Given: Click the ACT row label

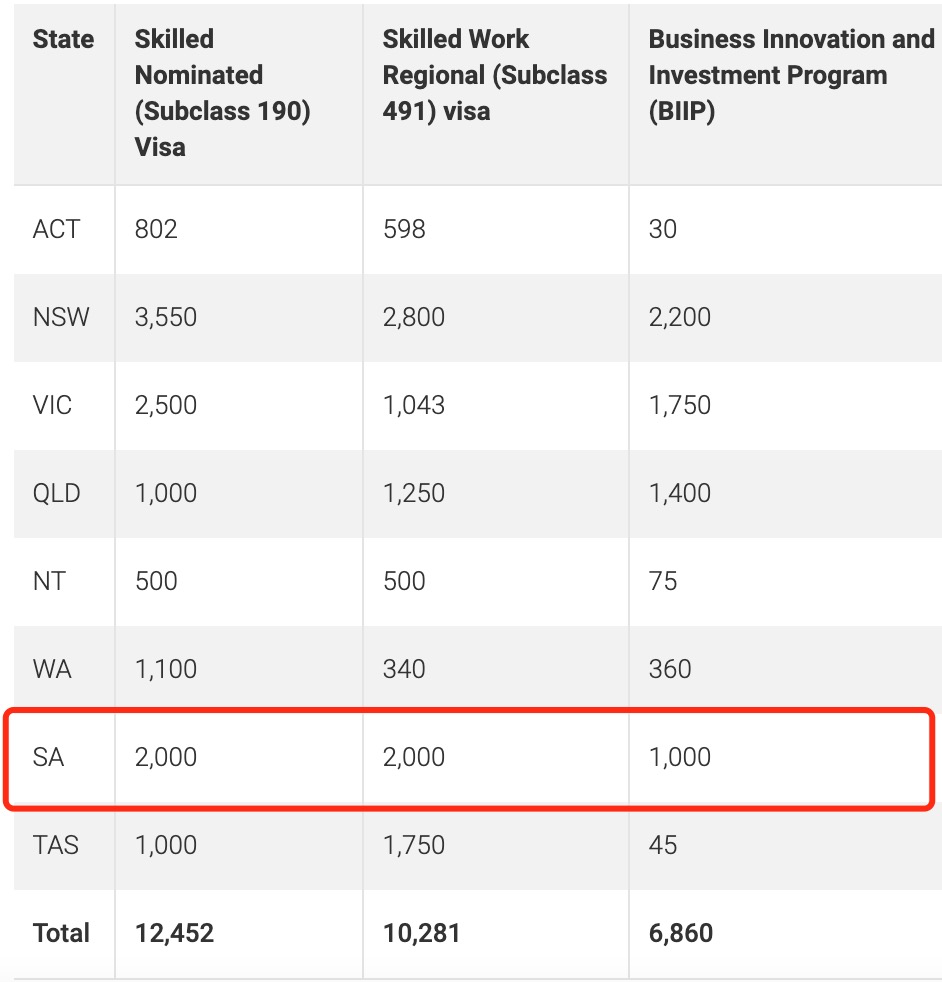Looking at the screenshot, I should pyautogui.click(x=56, y=229).
